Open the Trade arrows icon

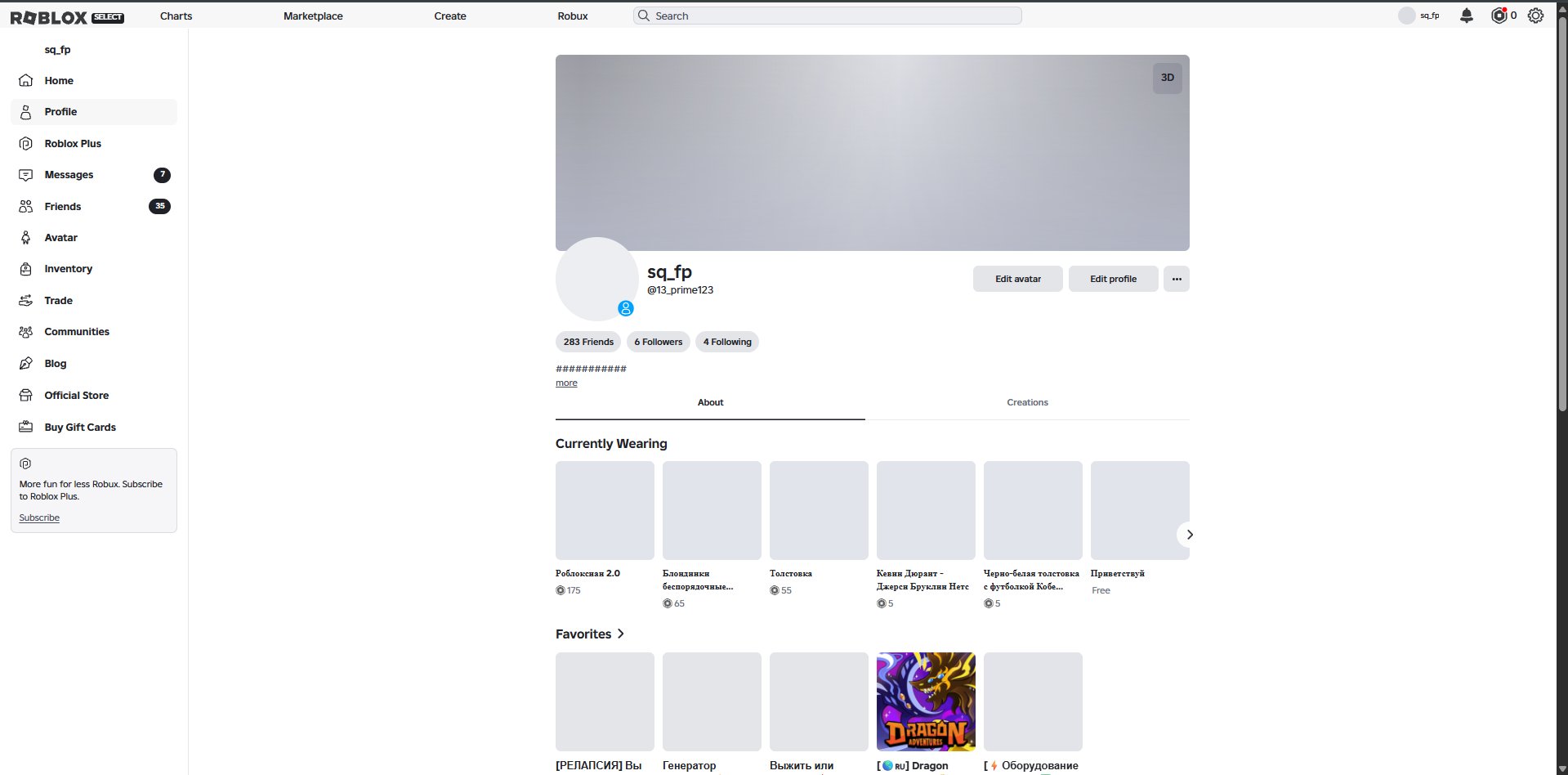click(x=26, y=301)
